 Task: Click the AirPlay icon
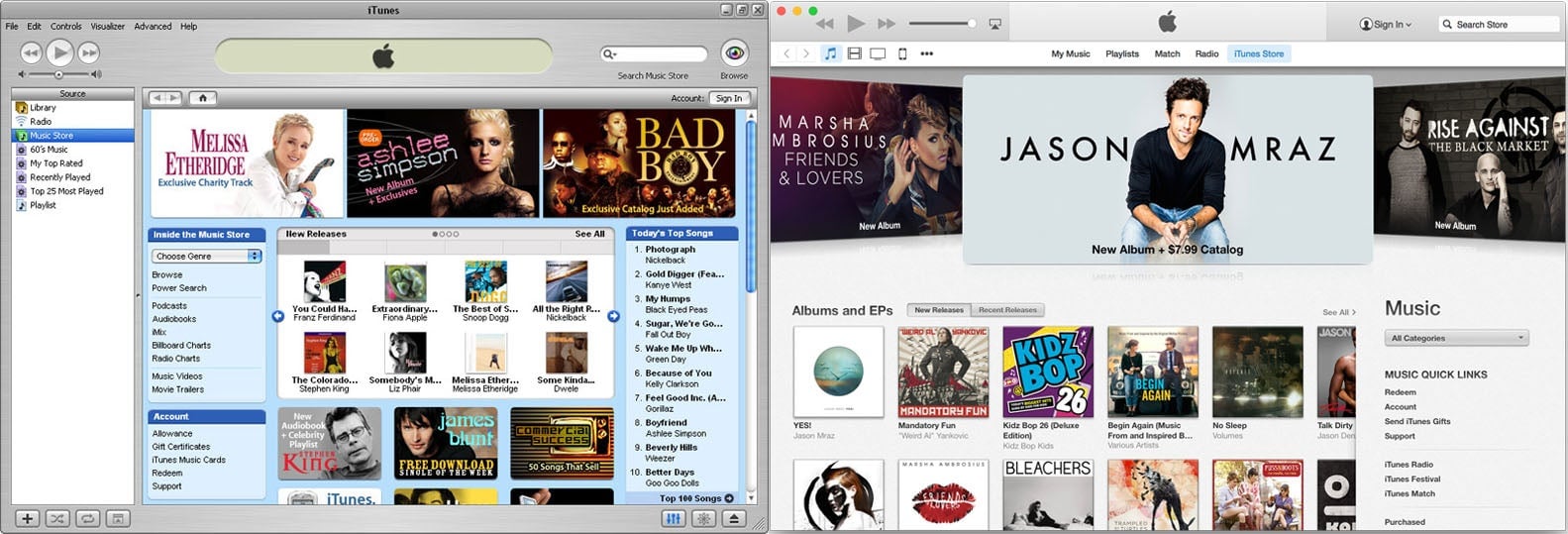(995, 24)
